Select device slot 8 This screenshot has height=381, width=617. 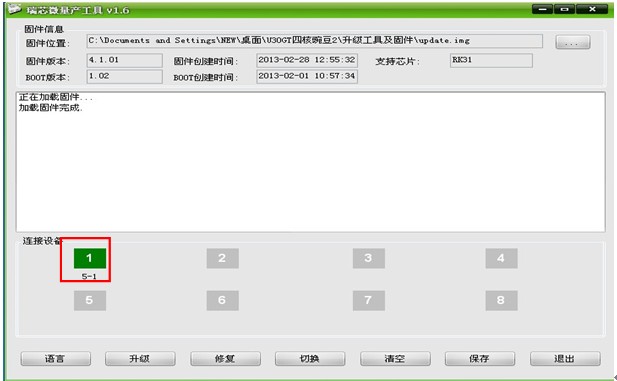[501, 301]
